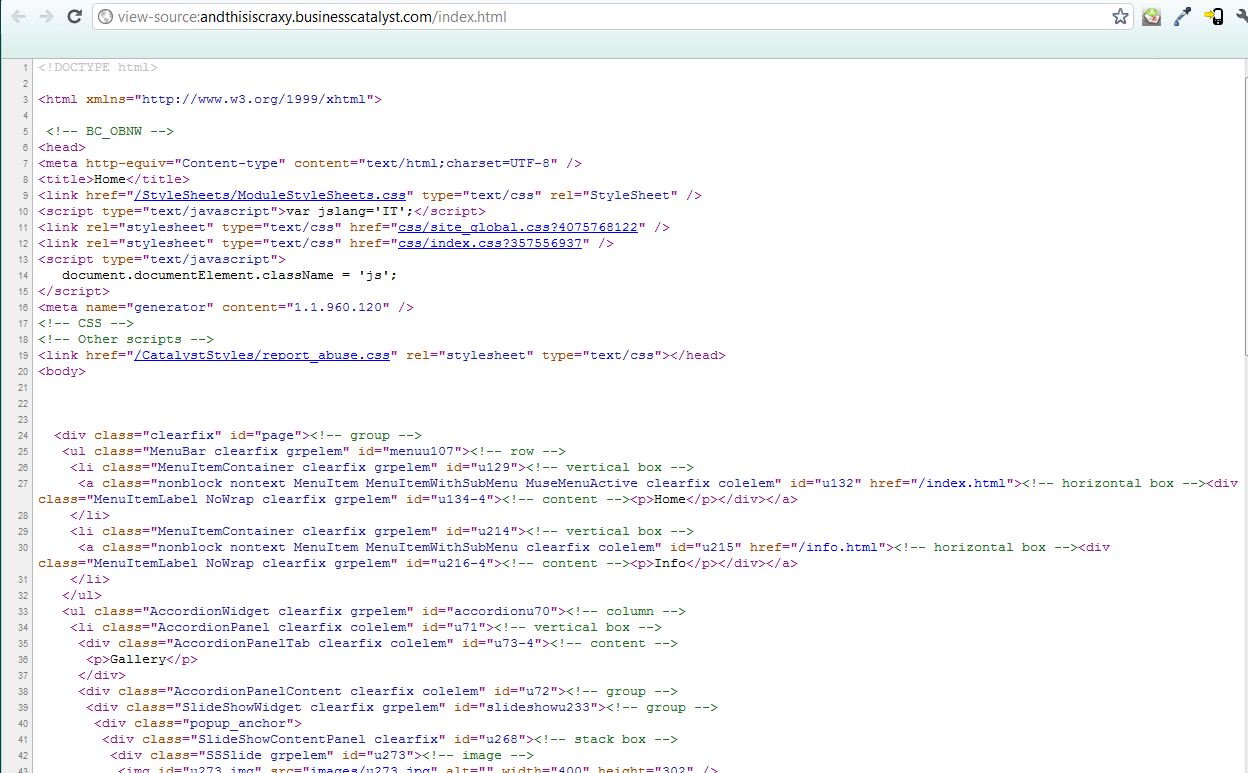Click the <!-- Other scripts --> comment

pos(126,339)
